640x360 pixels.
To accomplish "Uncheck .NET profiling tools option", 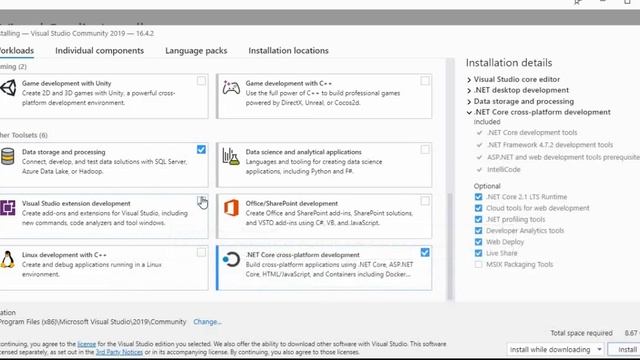I will 478,219.
